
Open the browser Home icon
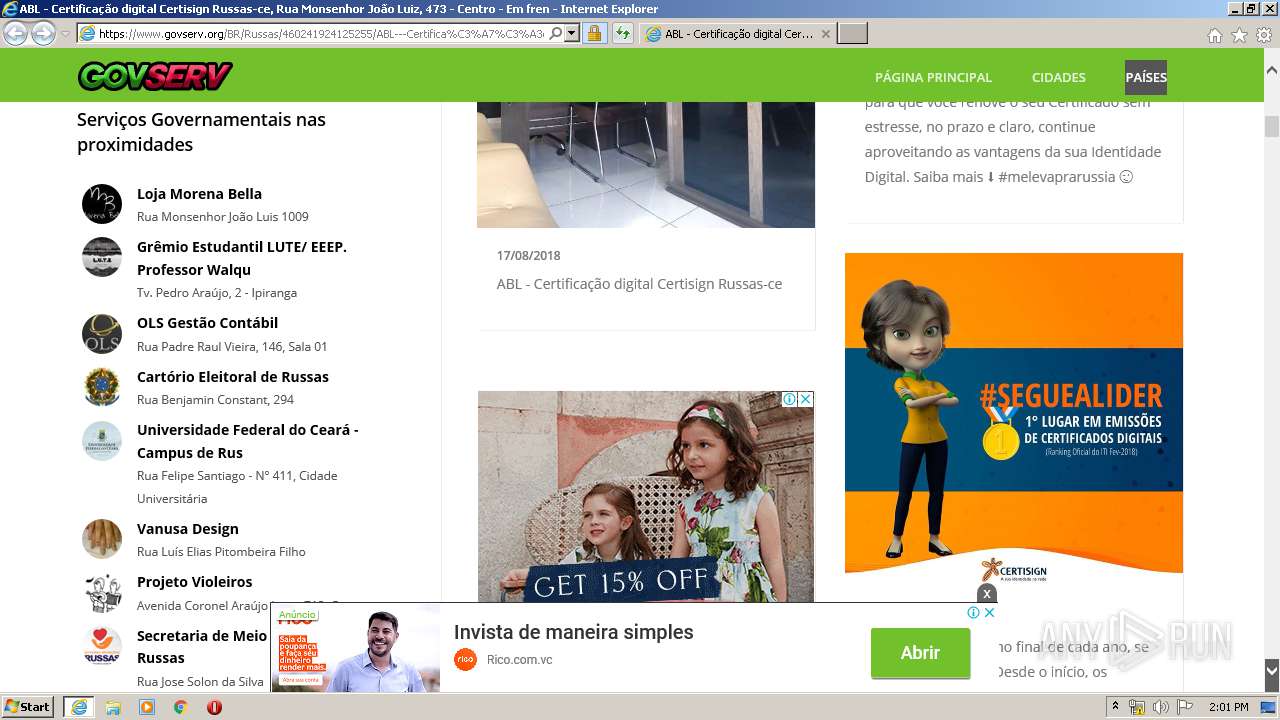[x=1214, y=35]
